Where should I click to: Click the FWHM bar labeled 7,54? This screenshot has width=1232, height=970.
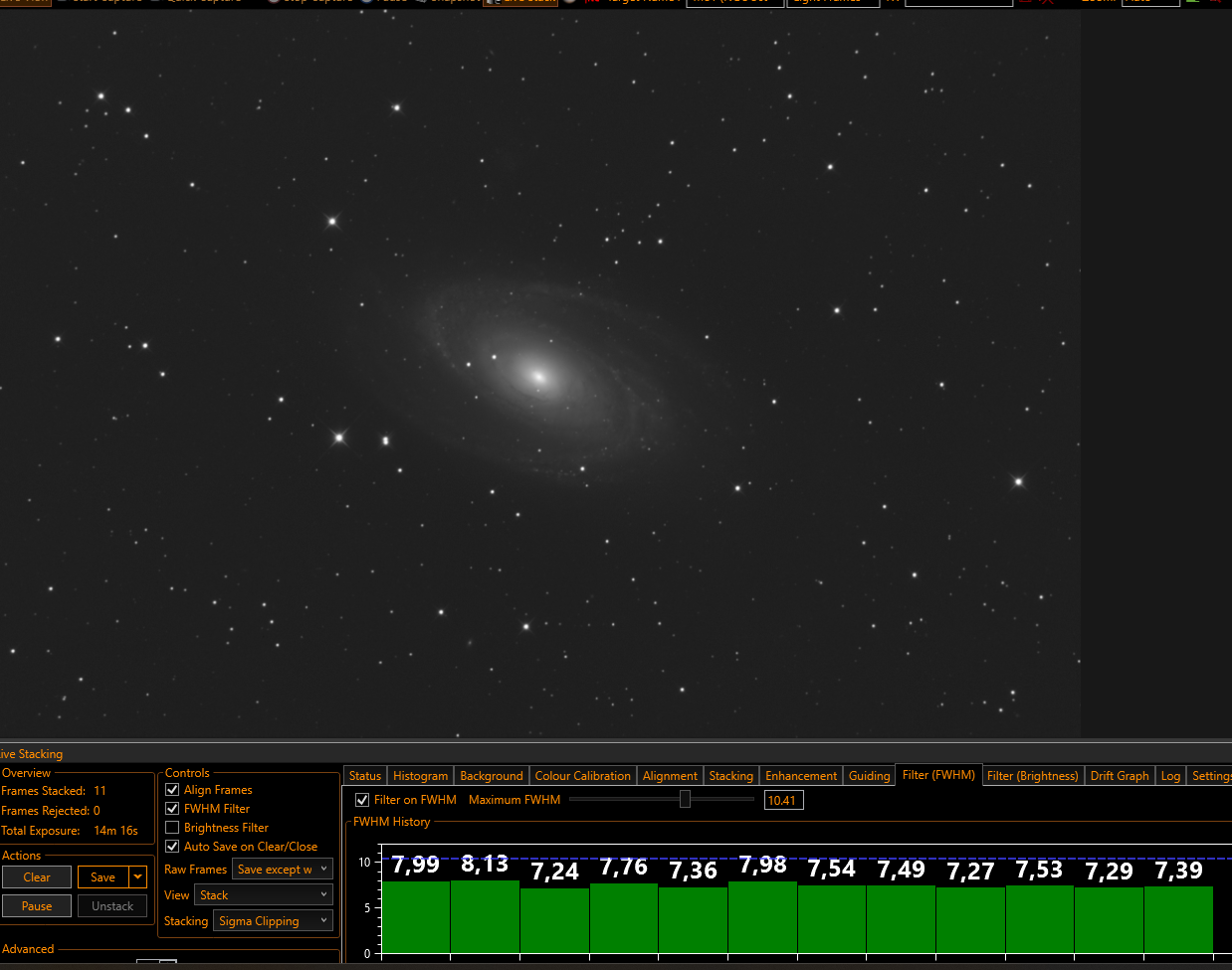pos(832,918)
